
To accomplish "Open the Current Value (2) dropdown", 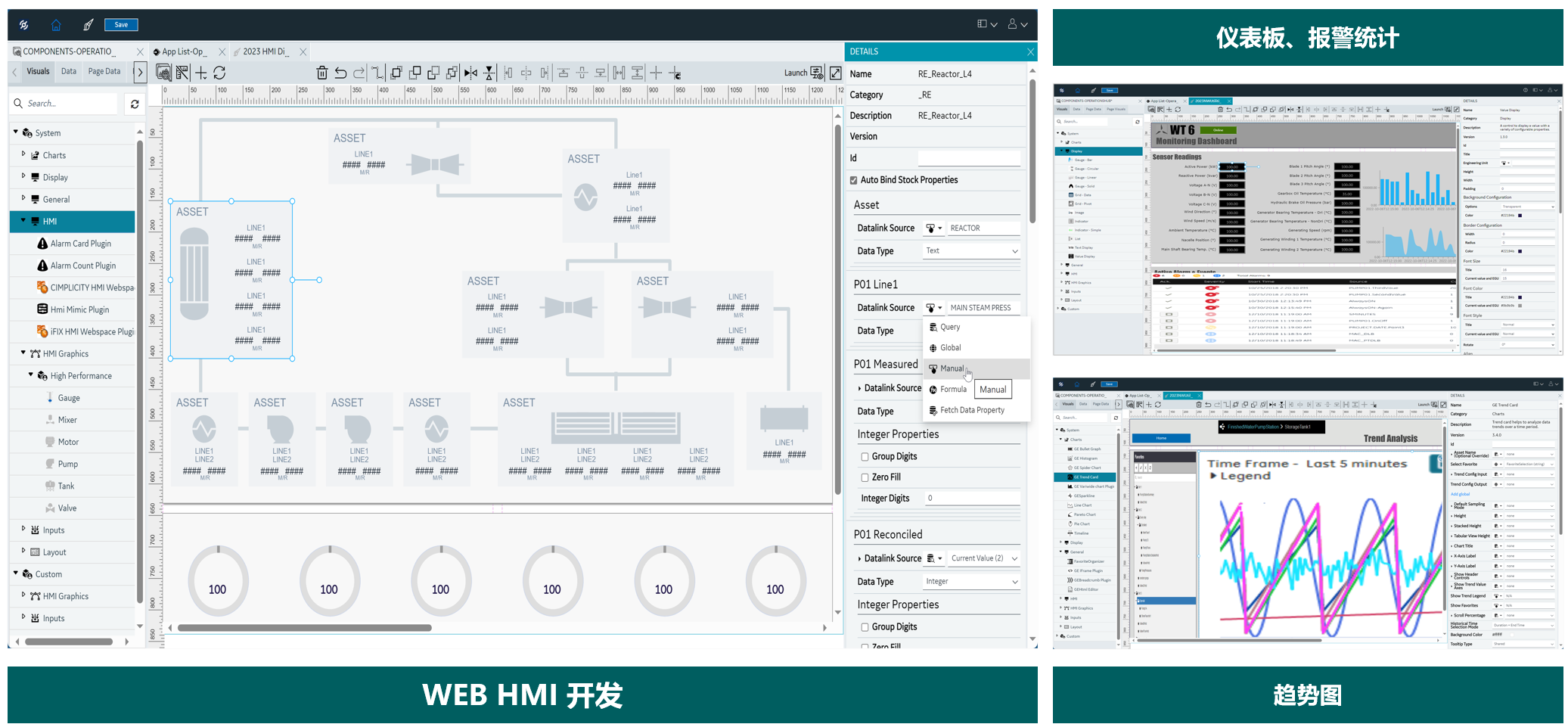I will click(983, 559).
